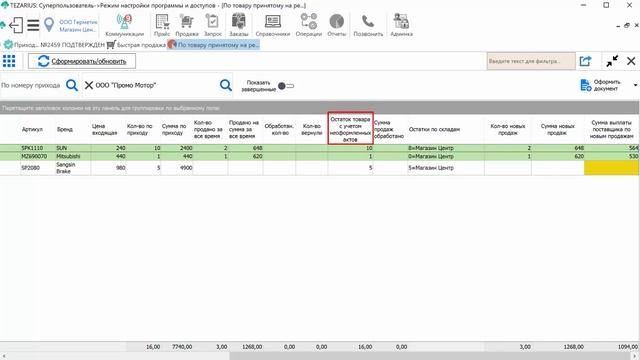Select the location pin icon
The width and height of the screenshot is (640, 360).
pyautogui.click(x=49, y=25)
